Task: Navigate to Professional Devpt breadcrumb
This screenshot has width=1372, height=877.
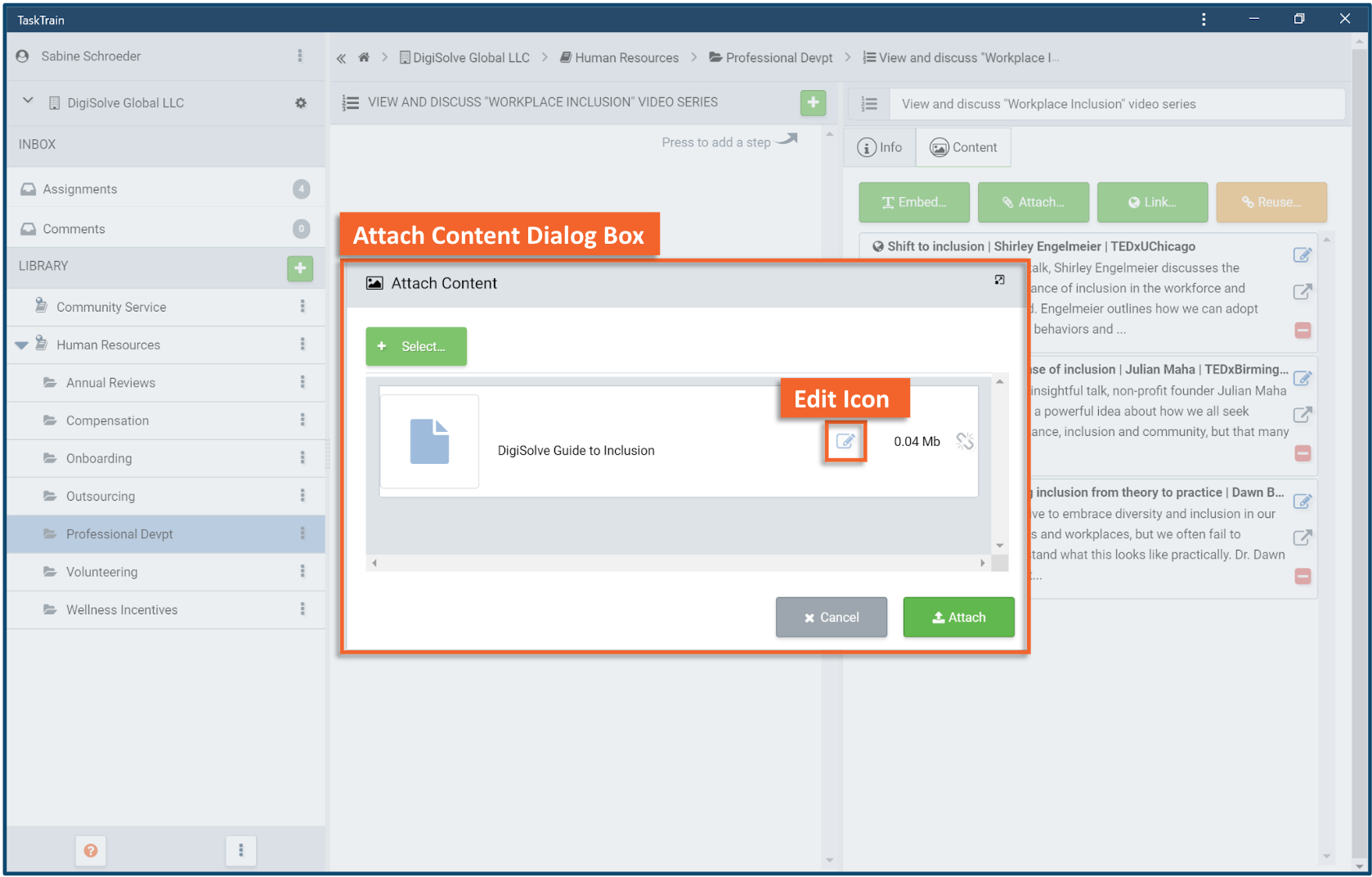Action: click(x=771, y=58)
